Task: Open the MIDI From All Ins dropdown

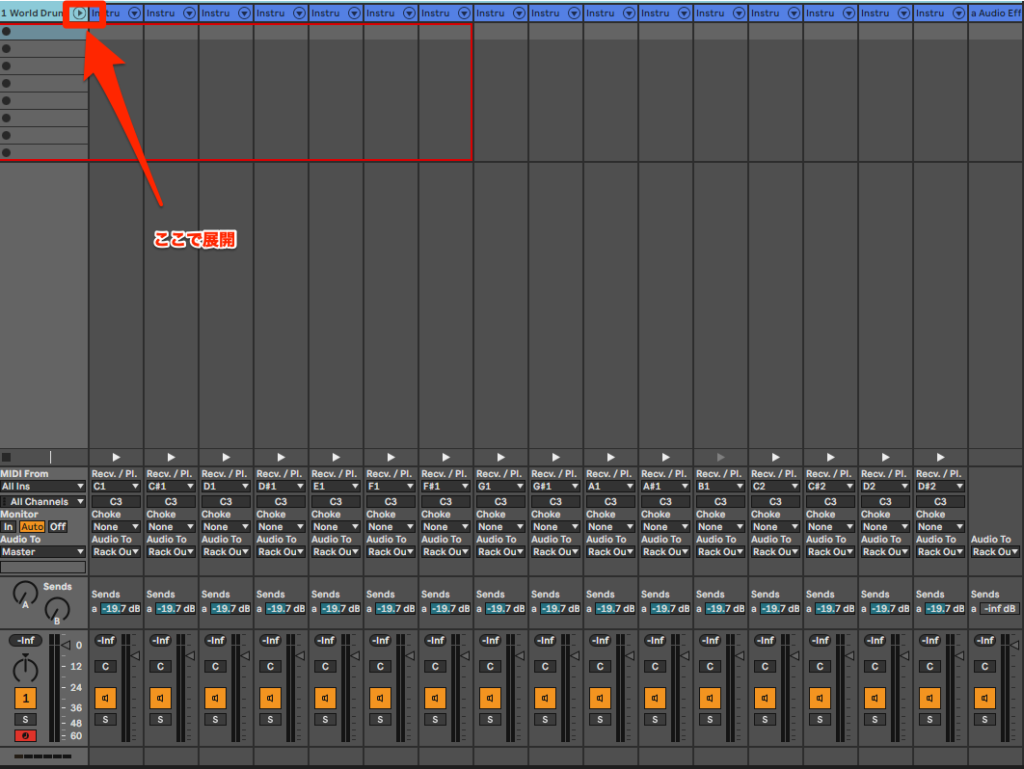Action: click(x=43, y=486)
